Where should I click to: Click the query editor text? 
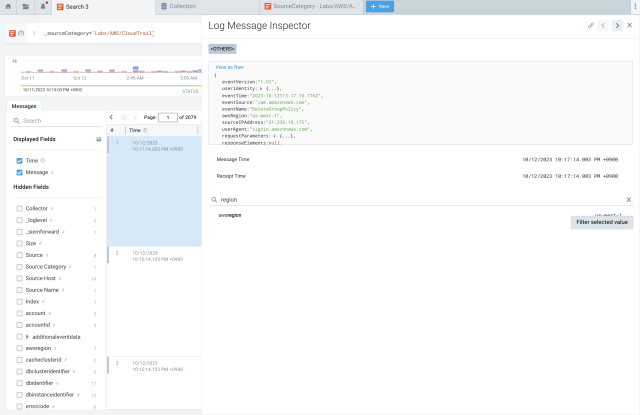pos(99,33)
